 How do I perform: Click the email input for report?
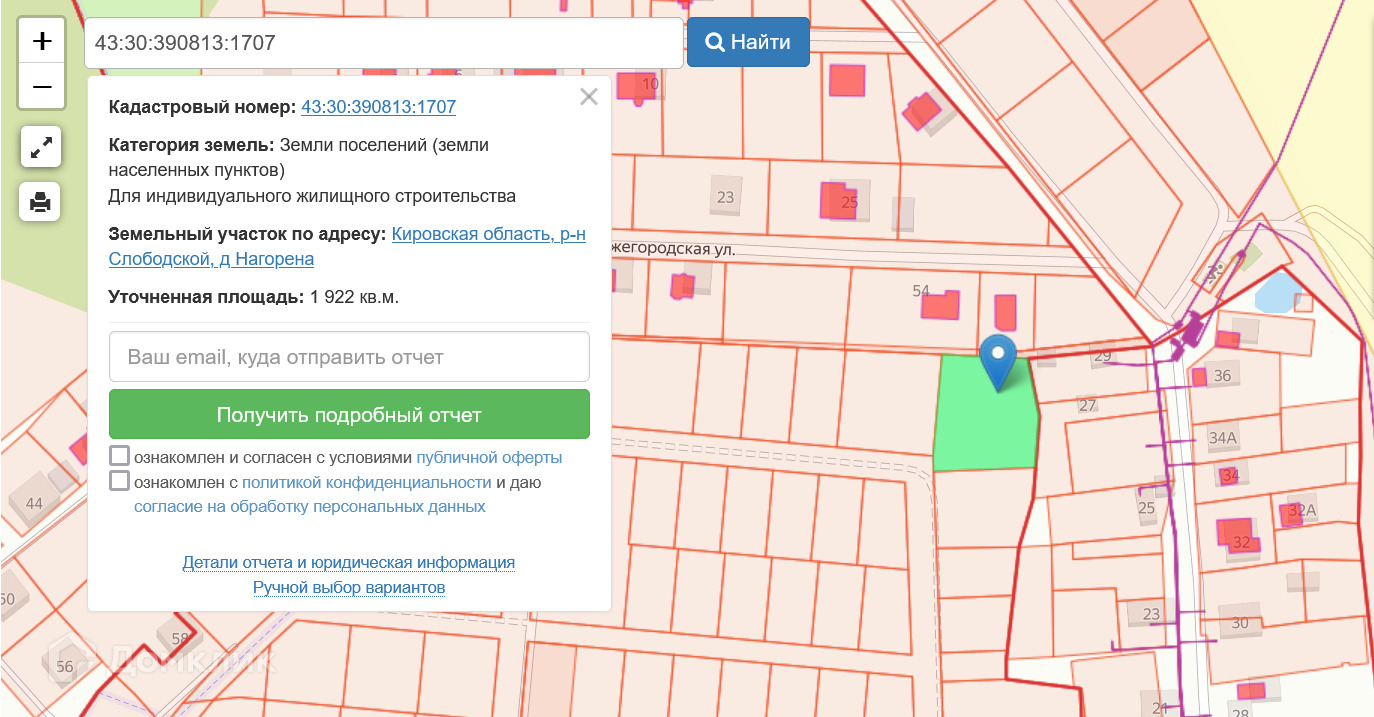pos(349,357)
